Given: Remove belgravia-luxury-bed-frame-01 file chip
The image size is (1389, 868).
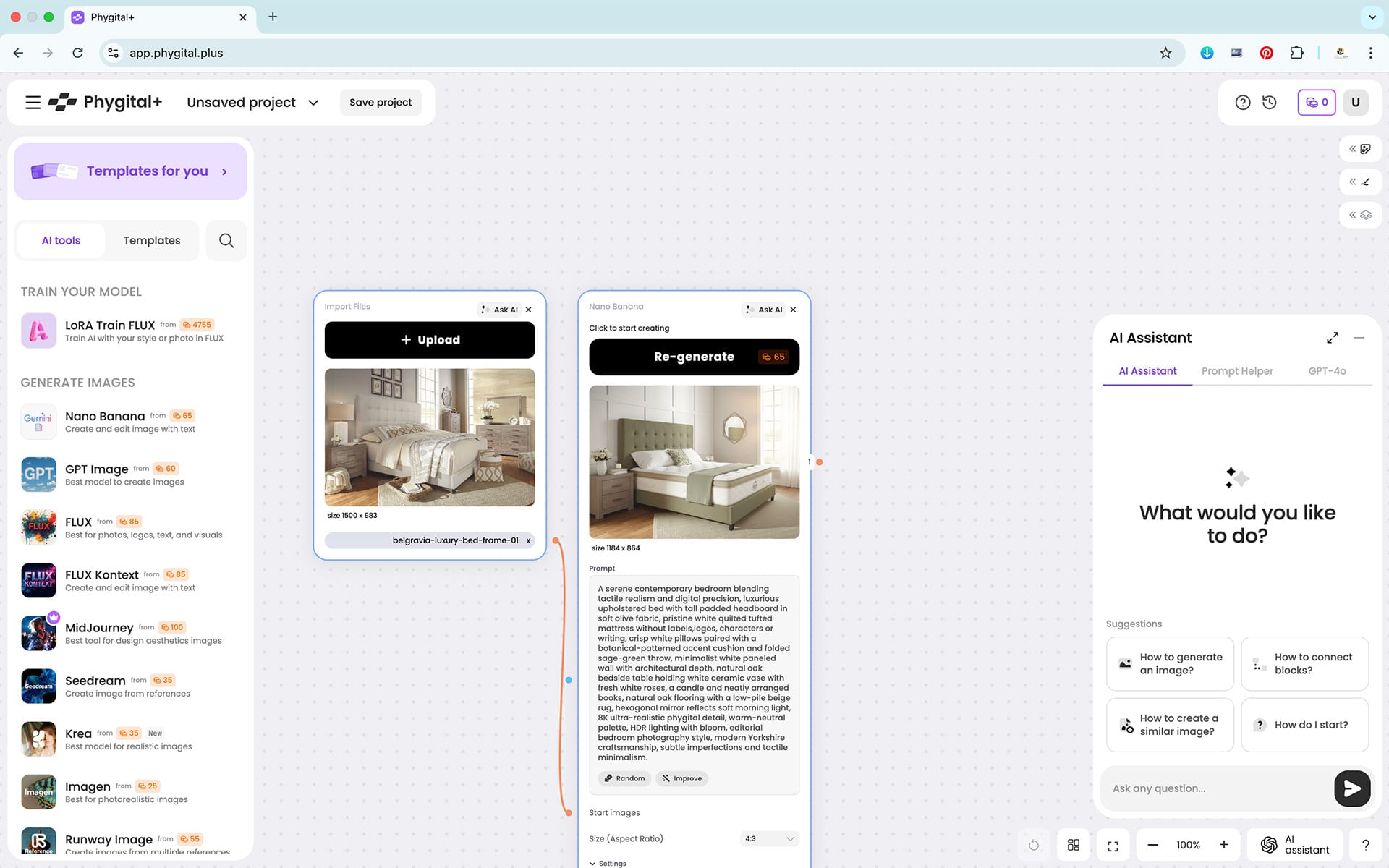Looking at the screenshot, I should click(528, 540).
